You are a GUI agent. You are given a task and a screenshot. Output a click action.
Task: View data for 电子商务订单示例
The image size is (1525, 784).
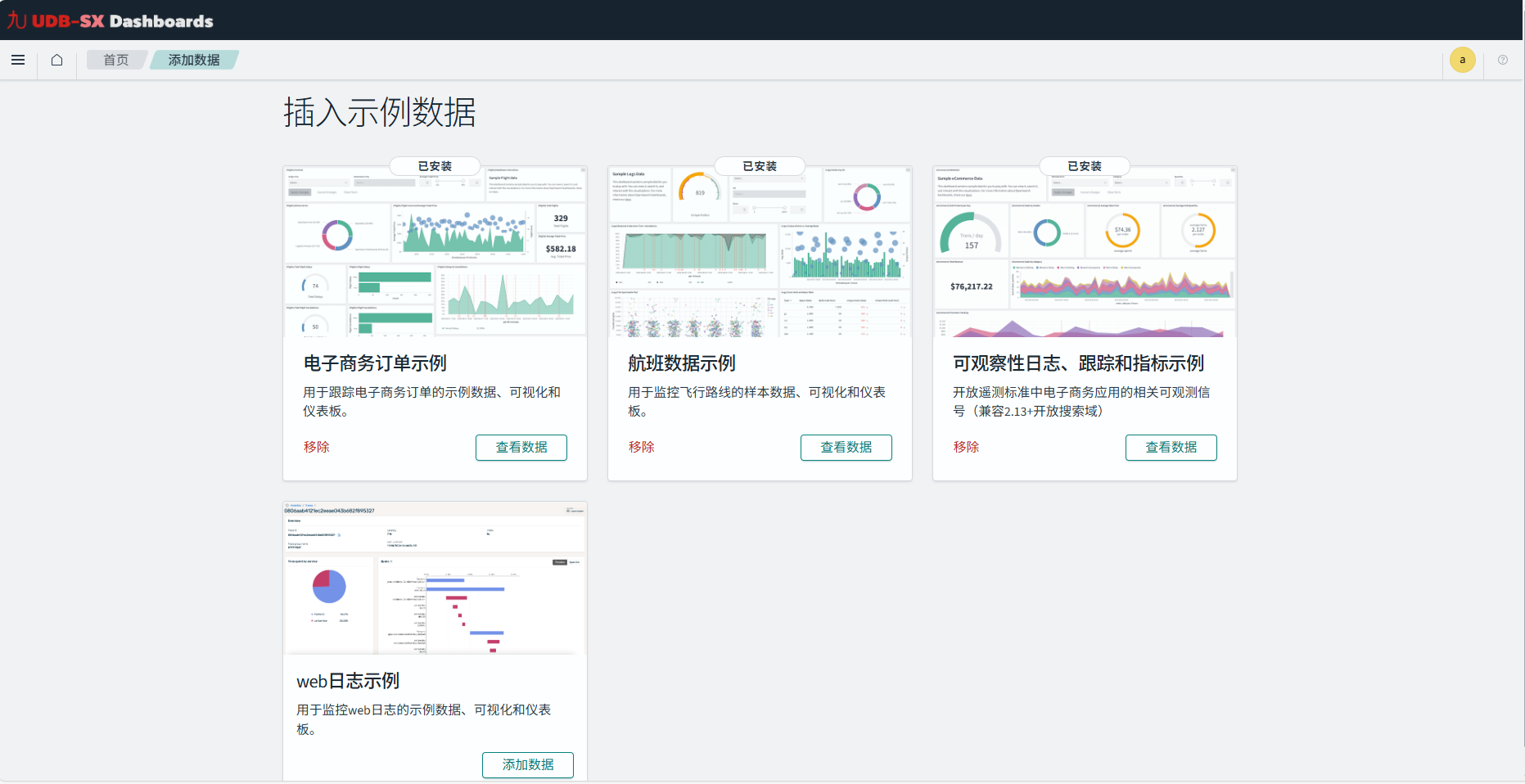point(521,448)
